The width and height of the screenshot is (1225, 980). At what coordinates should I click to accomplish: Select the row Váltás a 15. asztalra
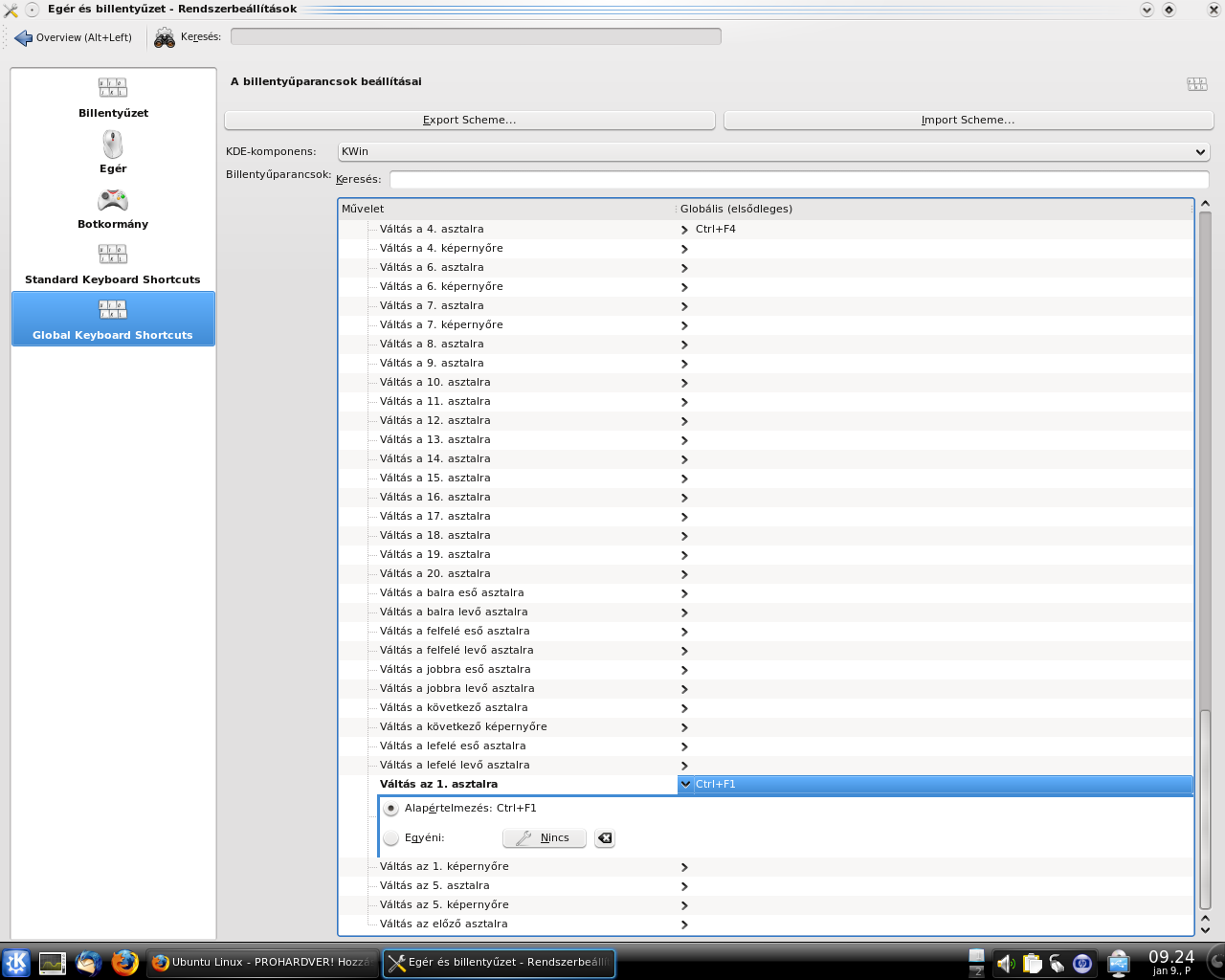coord(766,479)
